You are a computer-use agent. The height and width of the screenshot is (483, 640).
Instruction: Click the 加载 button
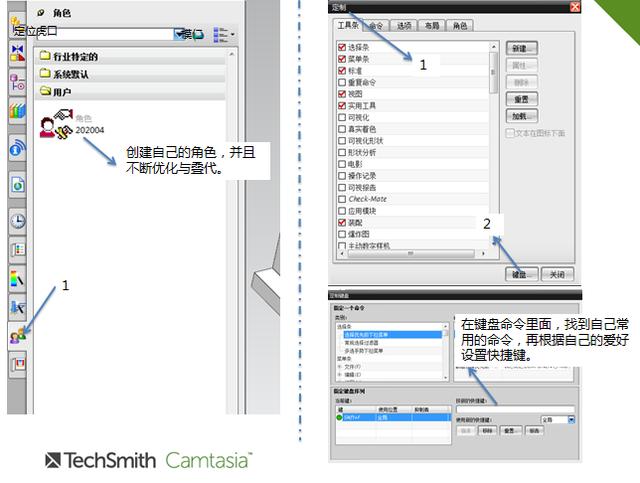[522, 116]
